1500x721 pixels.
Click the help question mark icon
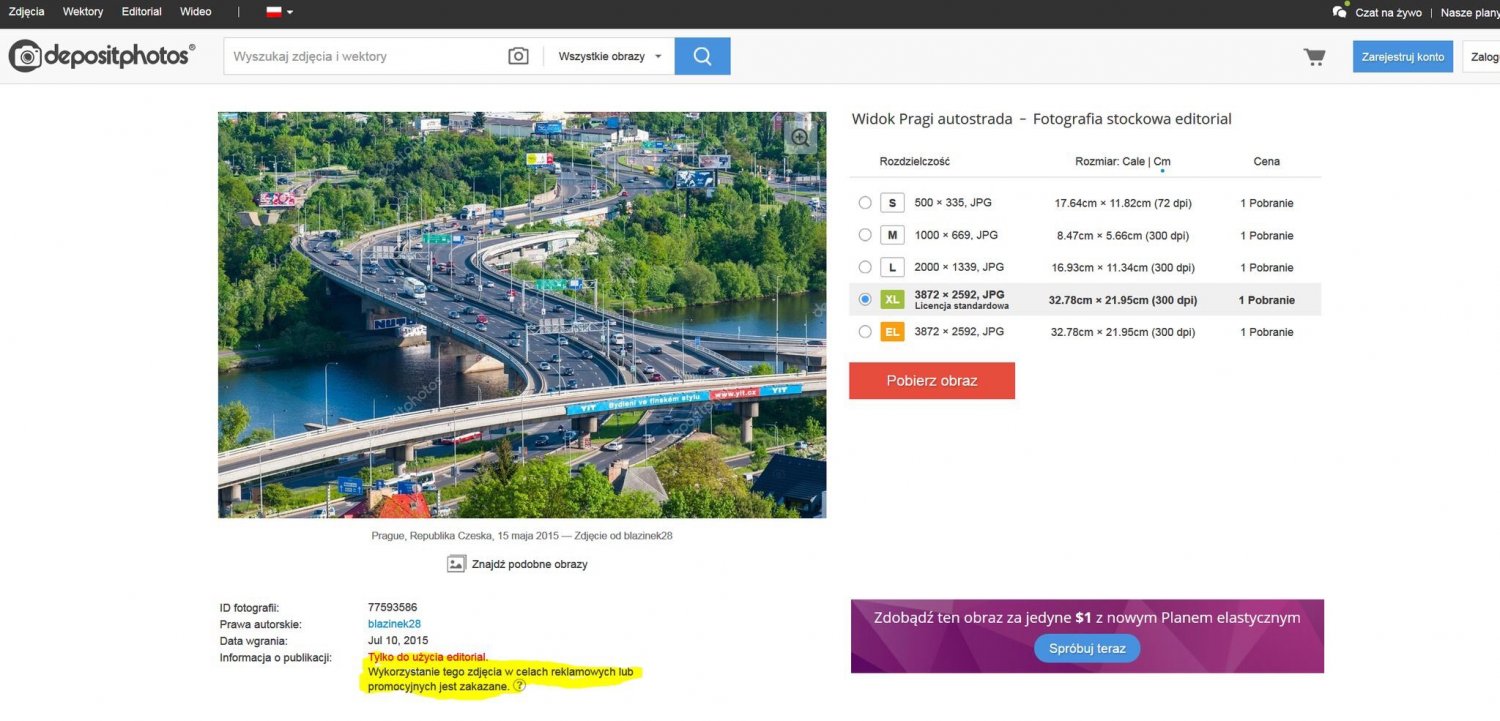[x=519, y=686]
